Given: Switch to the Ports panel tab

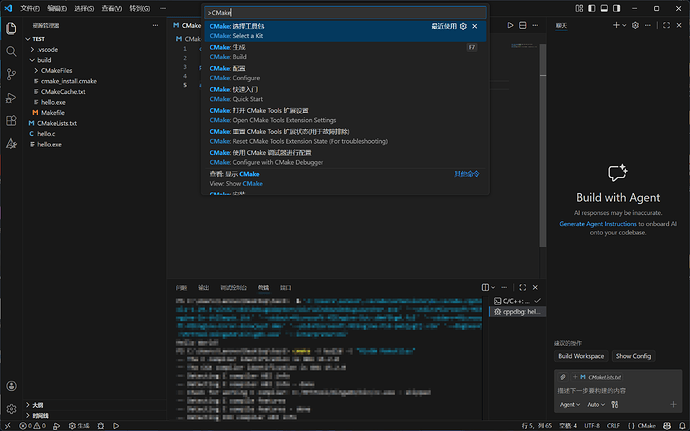Looking at the screenshot, I should (286, 287).
